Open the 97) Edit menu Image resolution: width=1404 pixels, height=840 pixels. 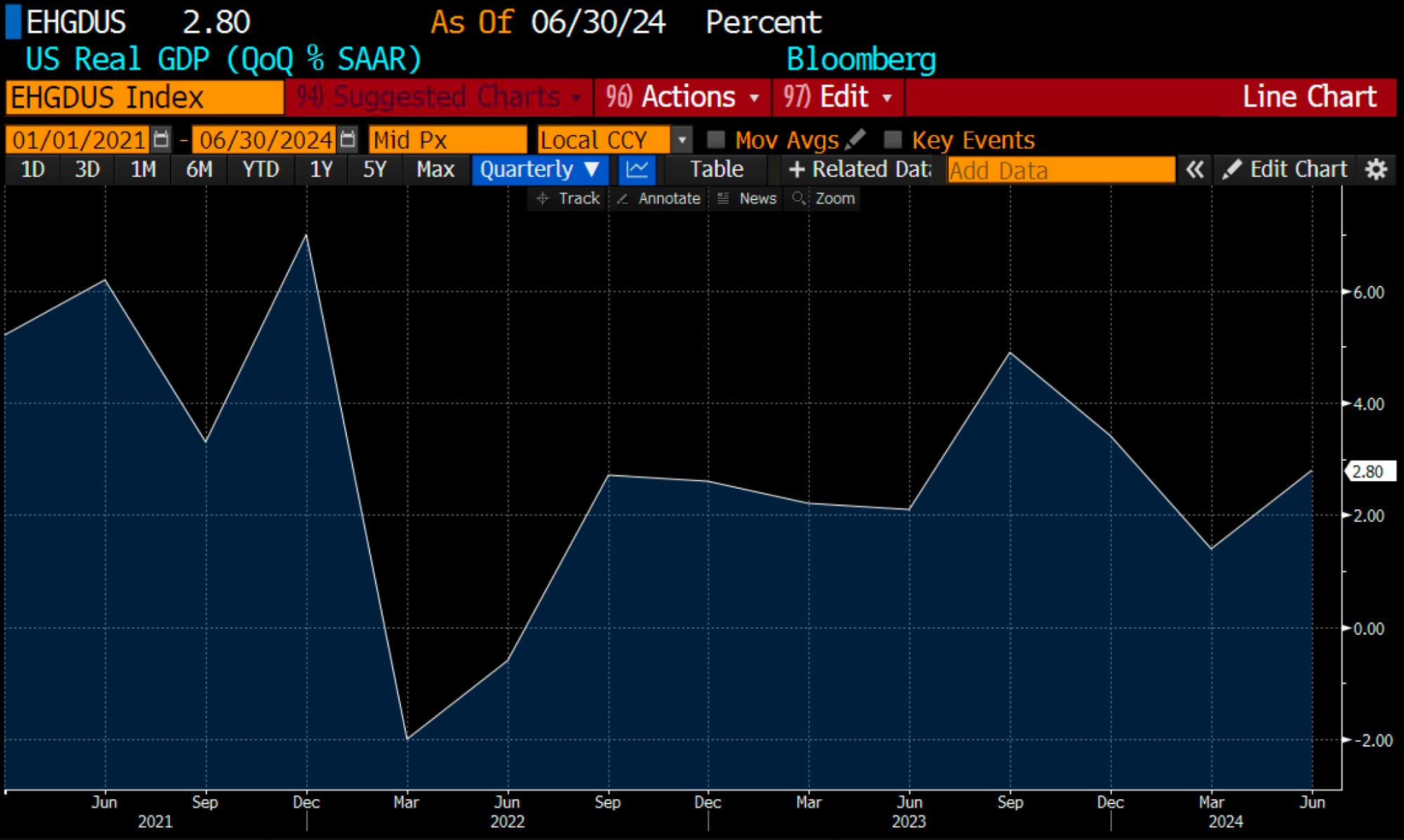[838, 97]
